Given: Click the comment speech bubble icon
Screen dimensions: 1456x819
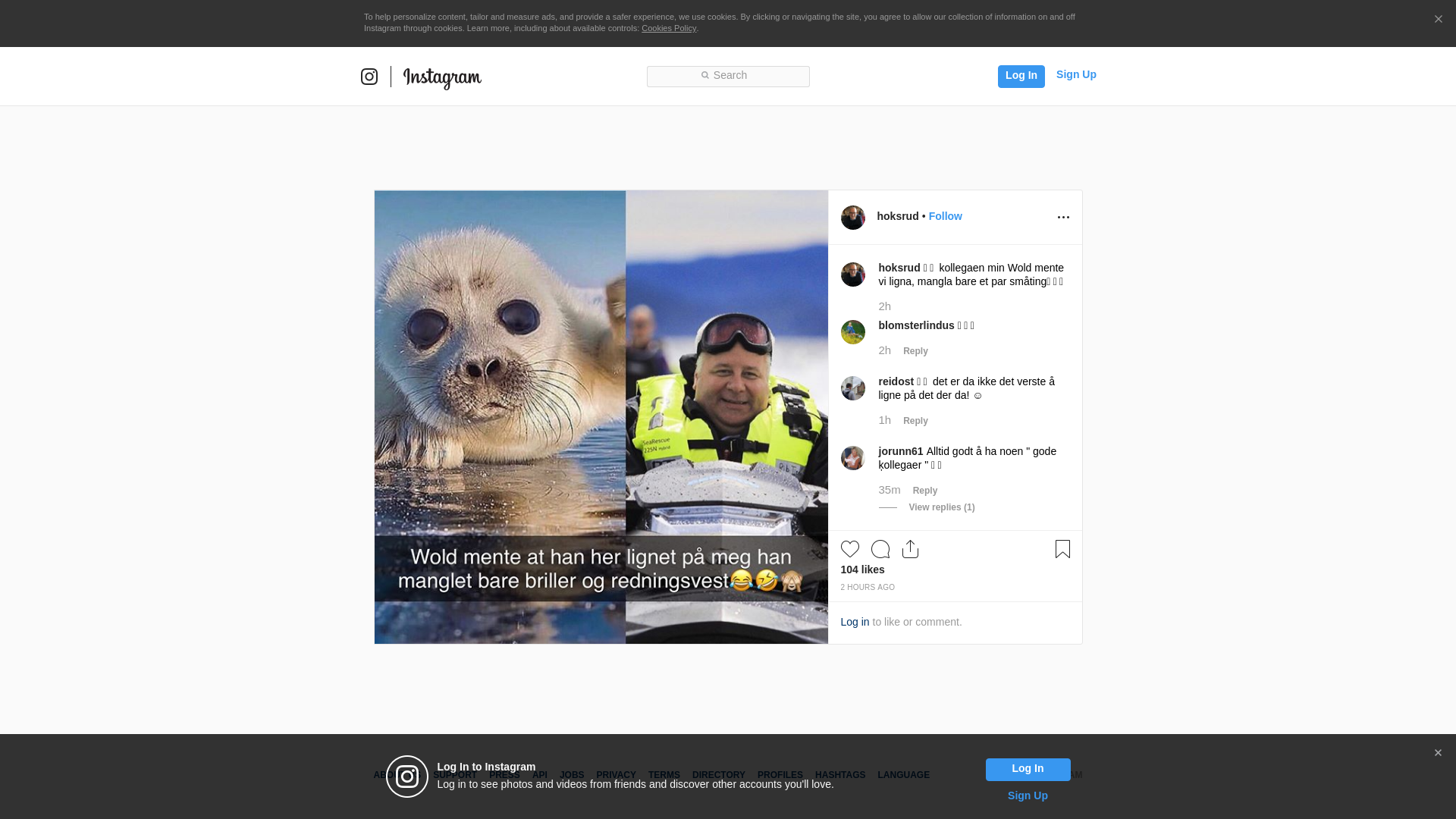Looking at the screenshot, I should (x=880, y=549).
